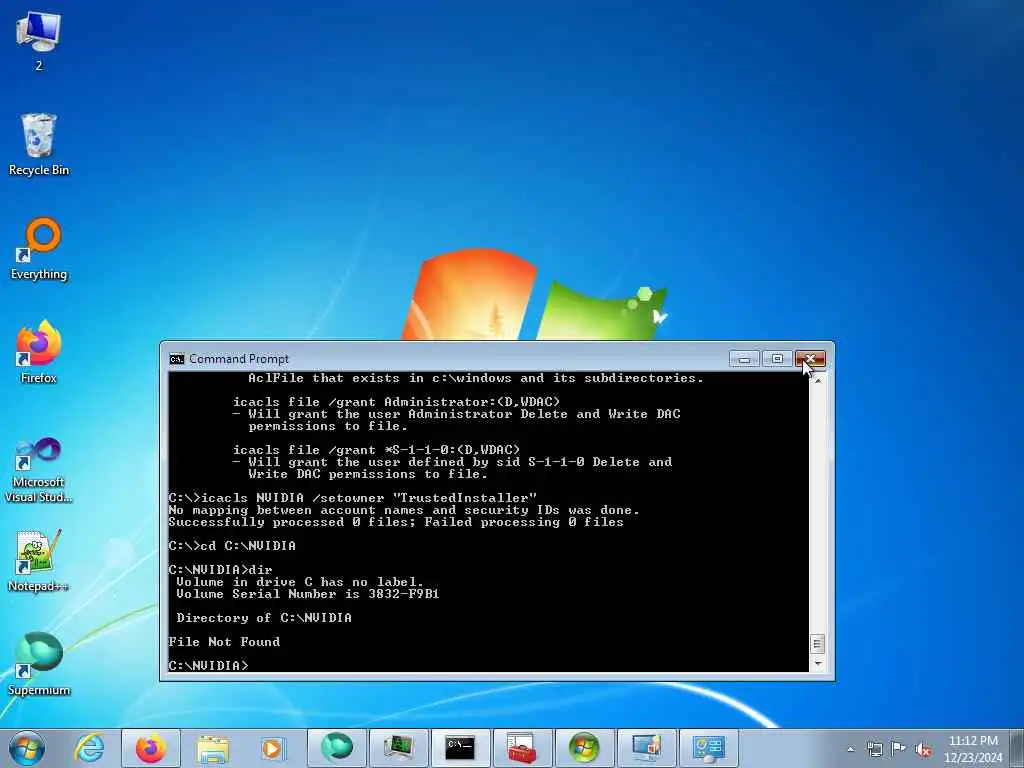Click Command Prompt scrollbar down arrow

pyautogui.click(x=817, y=664)
